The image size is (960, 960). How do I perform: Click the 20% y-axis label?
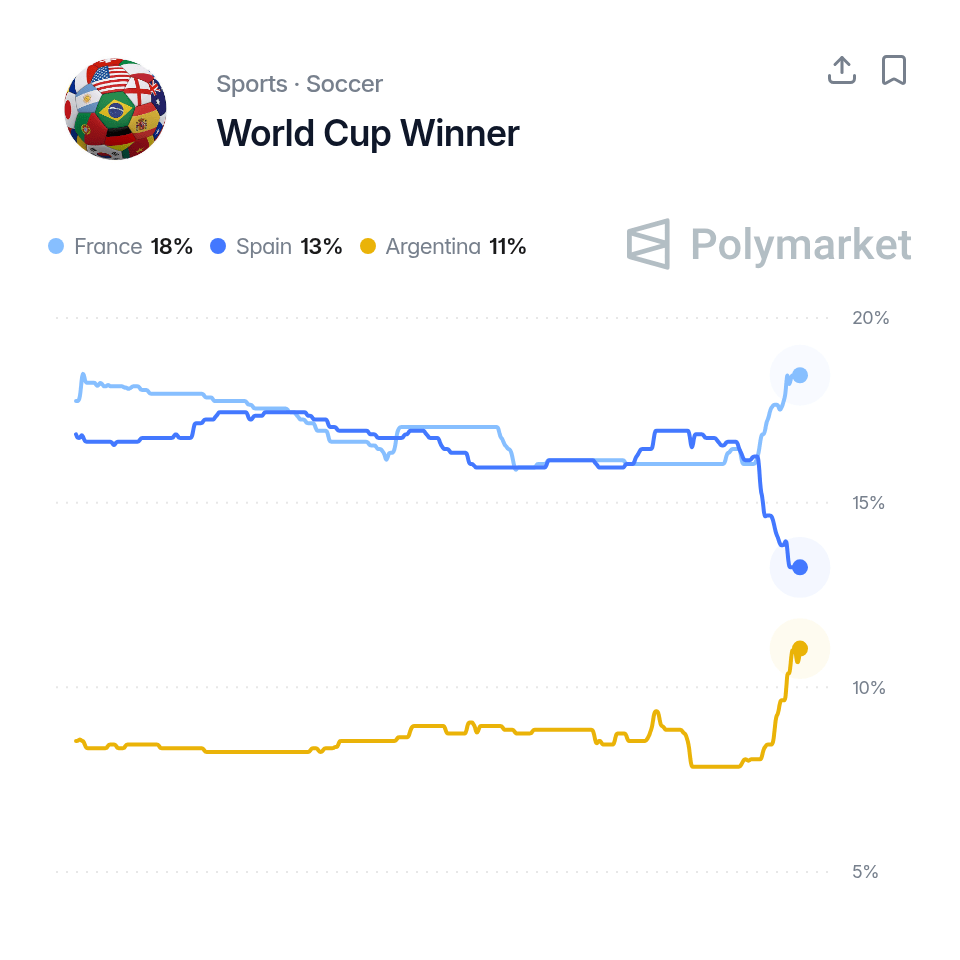(x=871, y=318)
